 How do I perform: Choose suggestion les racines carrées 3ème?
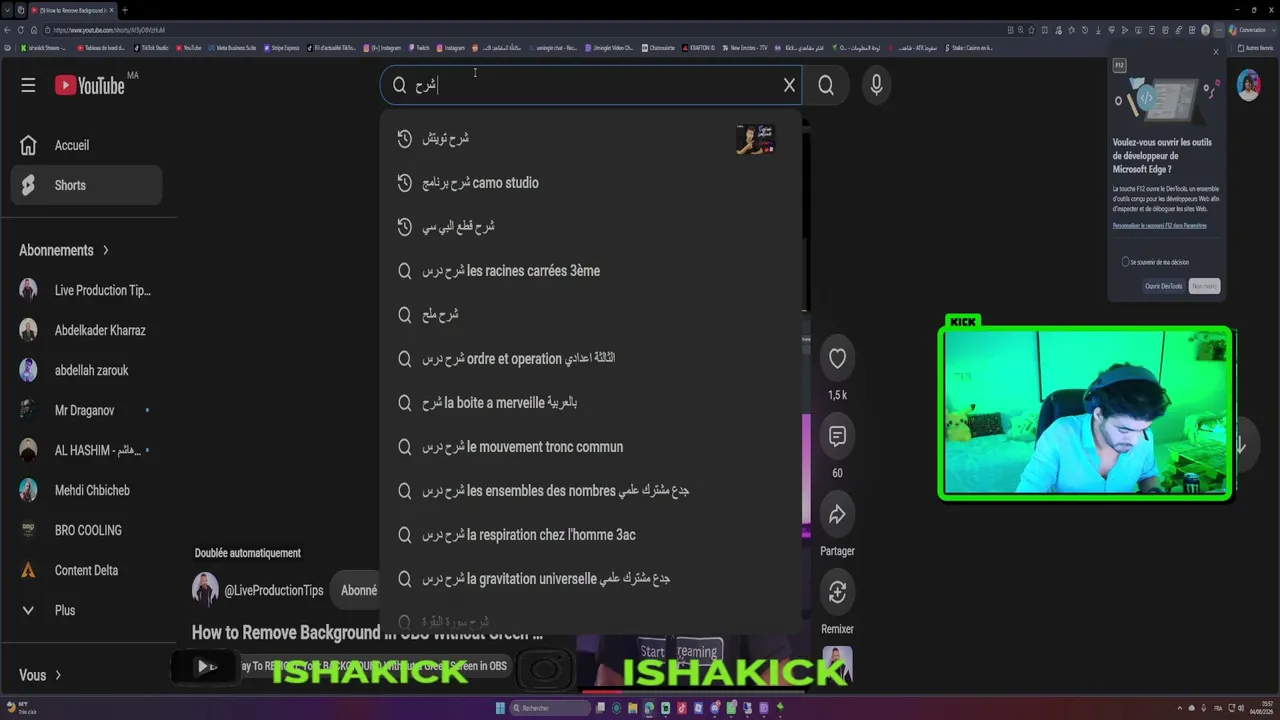coord(590,271)
